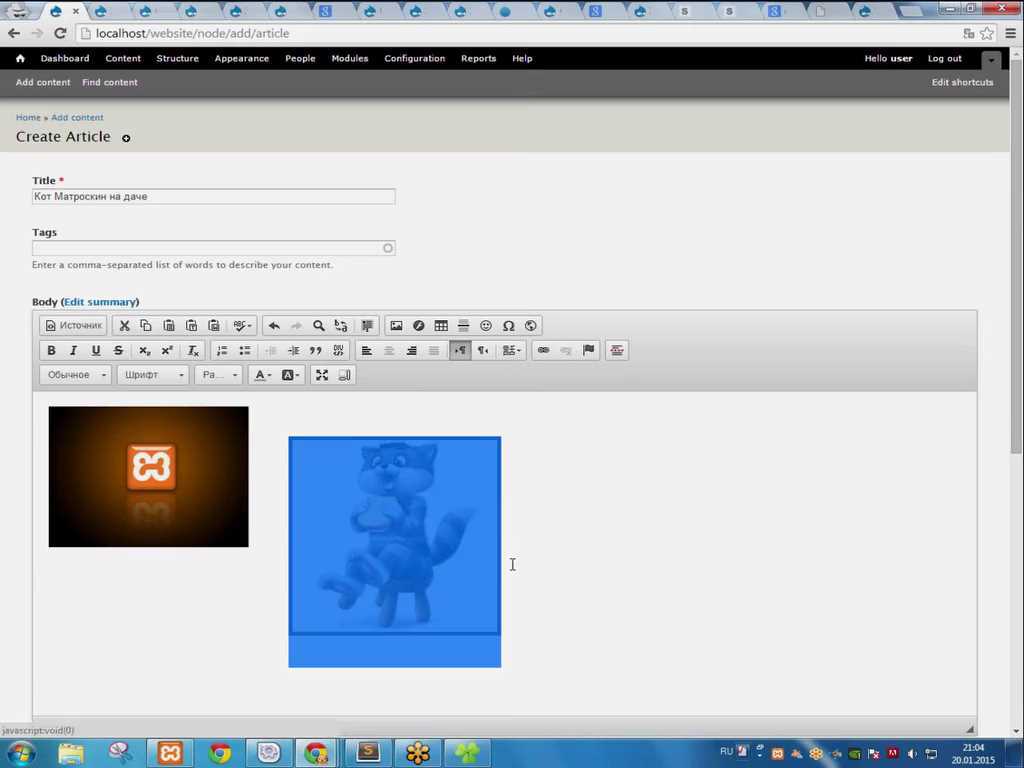1024x768 pixels.
Task: Click the Remove Format icon
Action: click(x=193, y=350)
